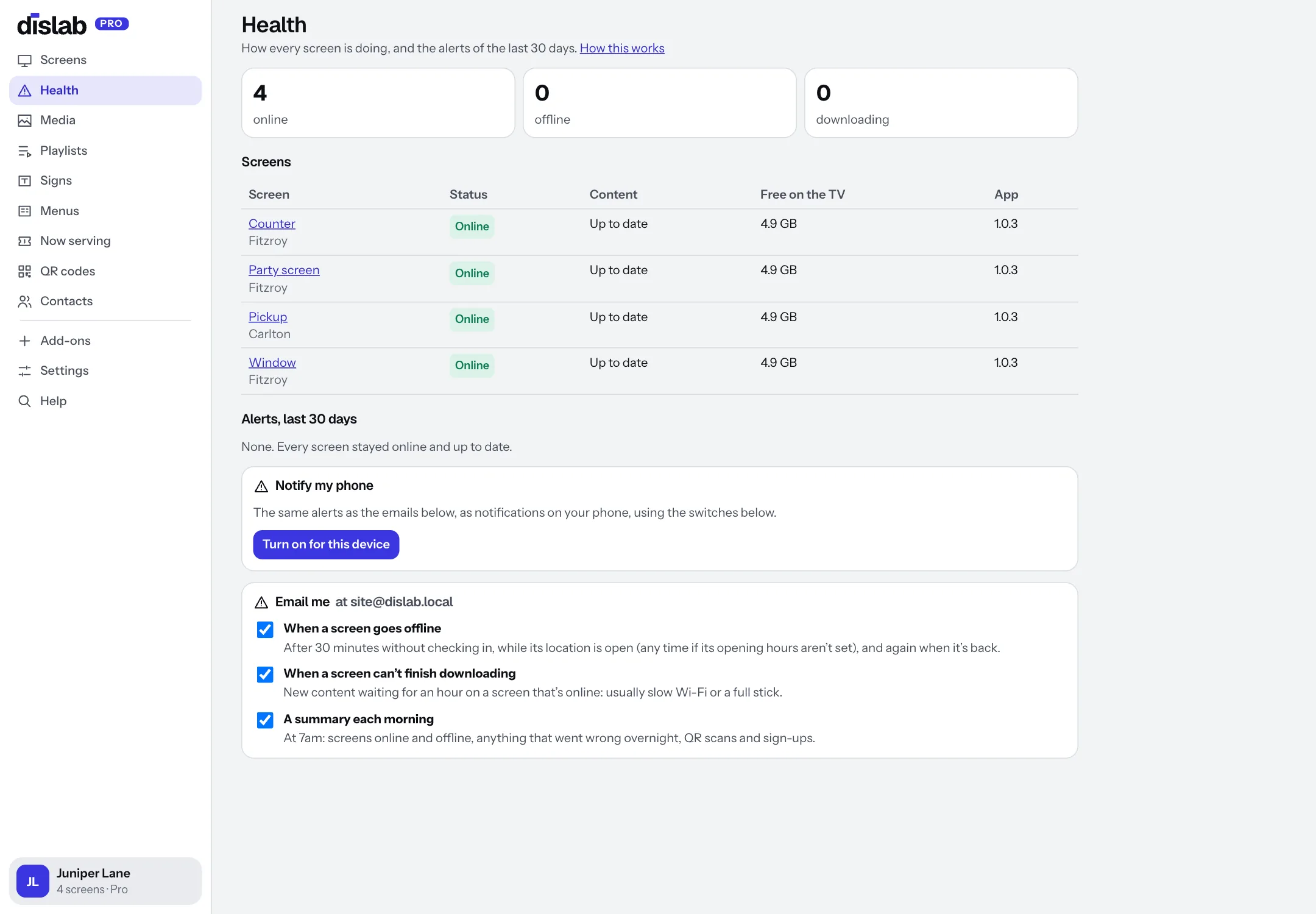Go to Playlists in the sidebar

[105, 151]
